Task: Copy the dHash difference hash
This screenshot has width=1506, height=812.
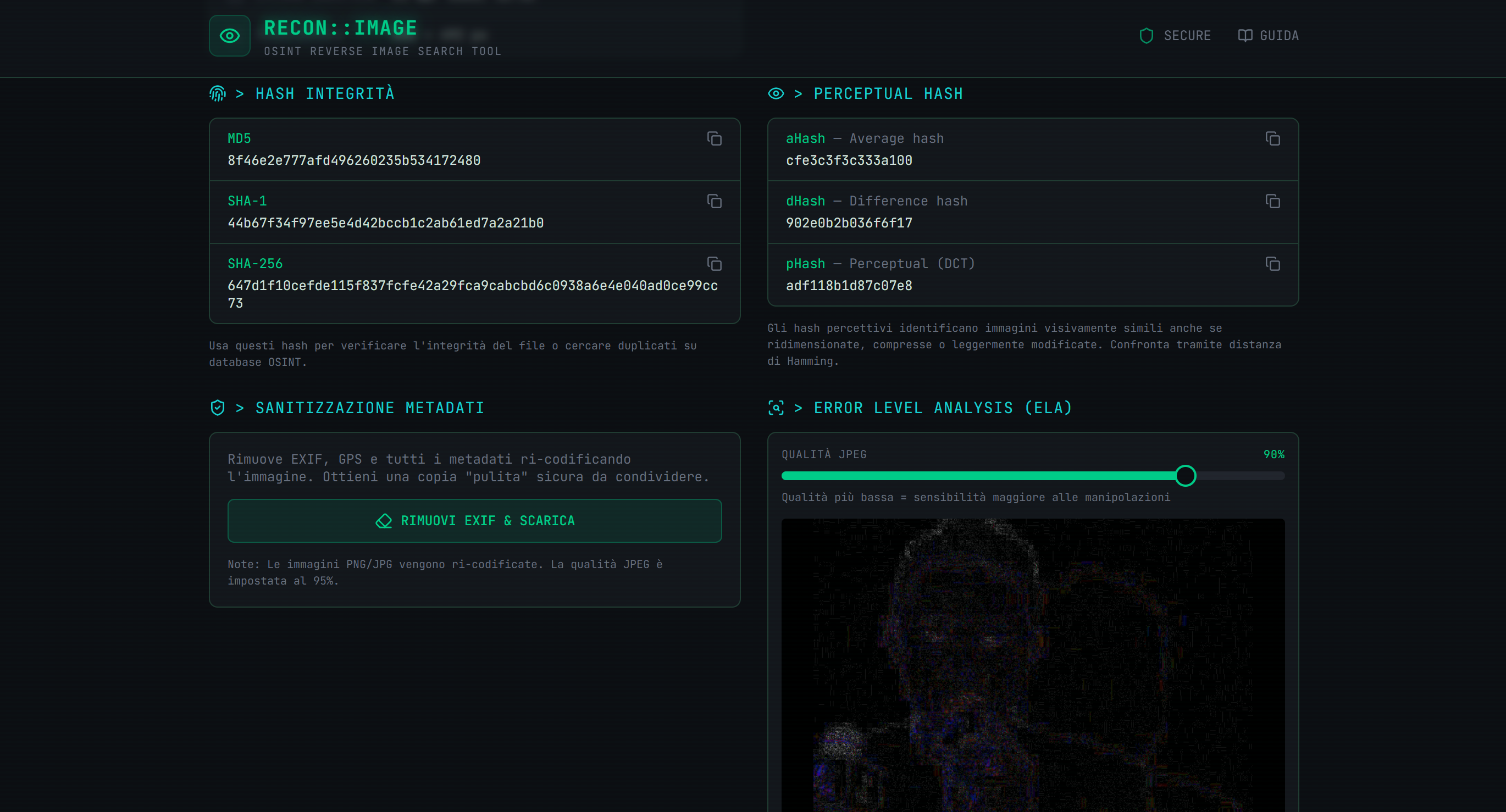Action: click(x=1272, y=201)
